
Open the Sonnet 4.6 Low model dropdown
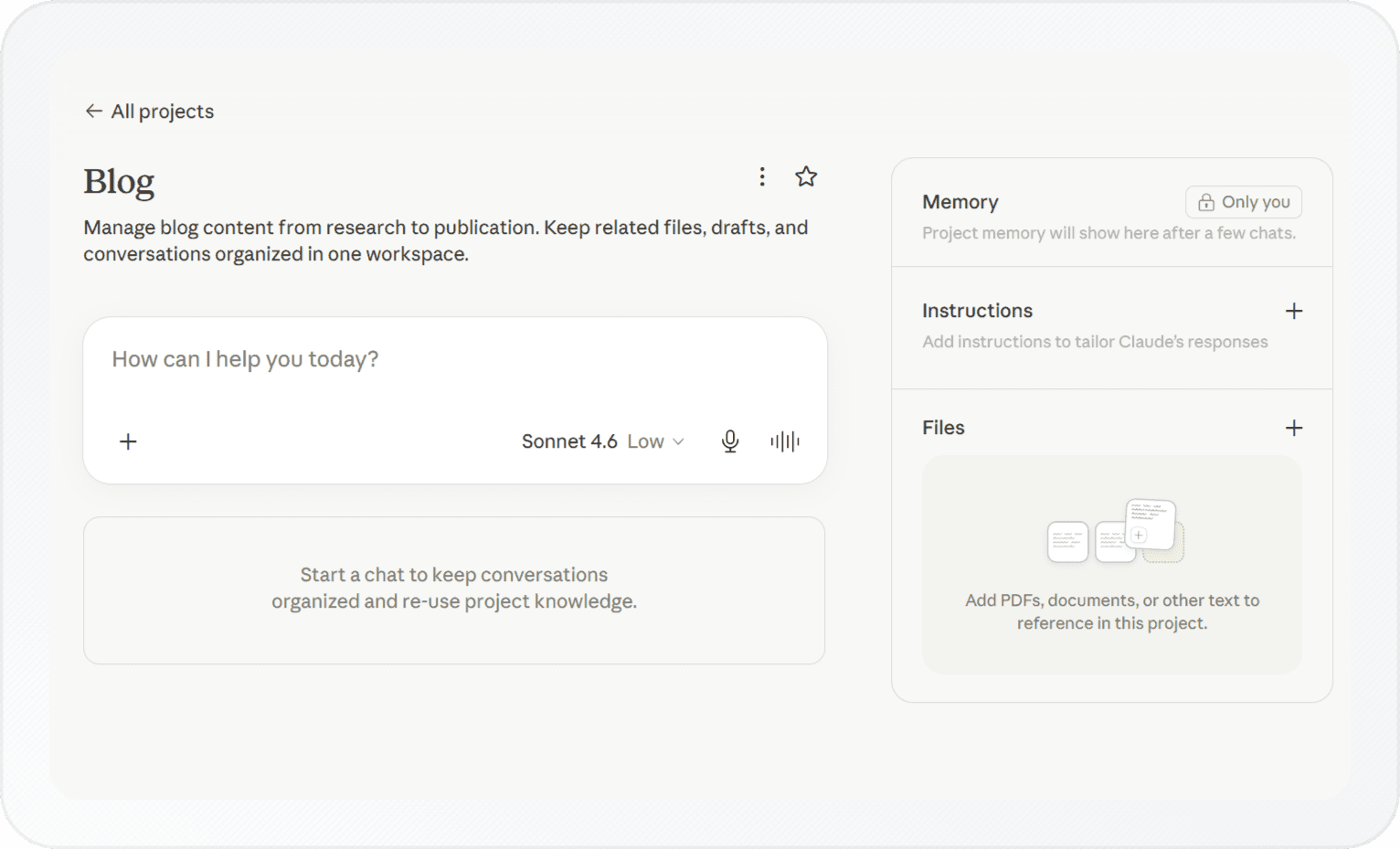tap(603, 441)
